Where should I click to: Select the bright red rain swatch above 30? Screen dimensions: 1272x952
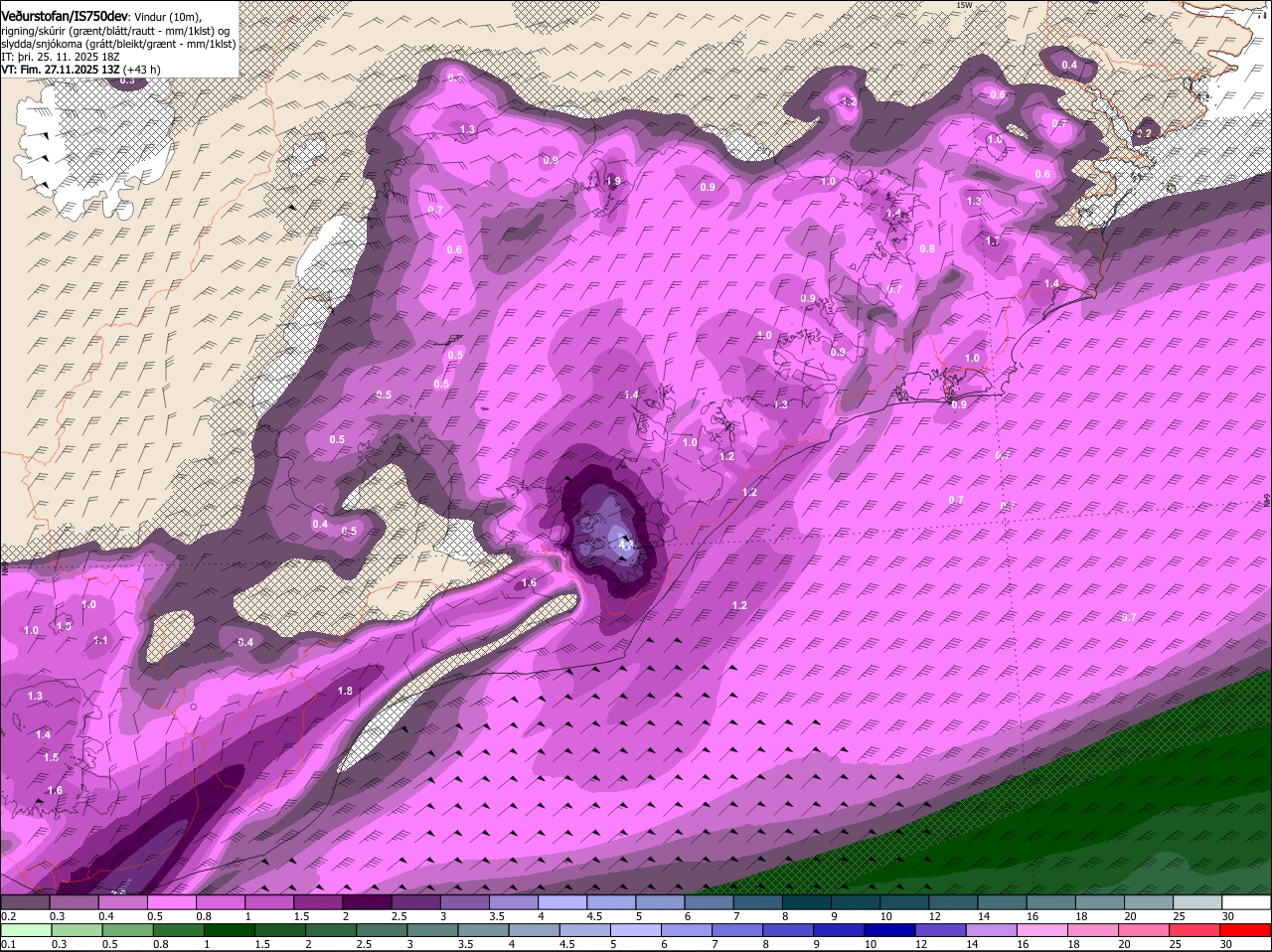click(x=1246, y=930)
